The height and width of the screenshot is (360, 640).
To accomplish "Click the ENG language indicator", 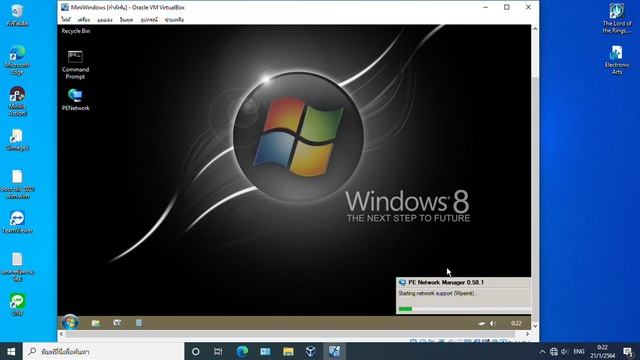I will point(579,351).
